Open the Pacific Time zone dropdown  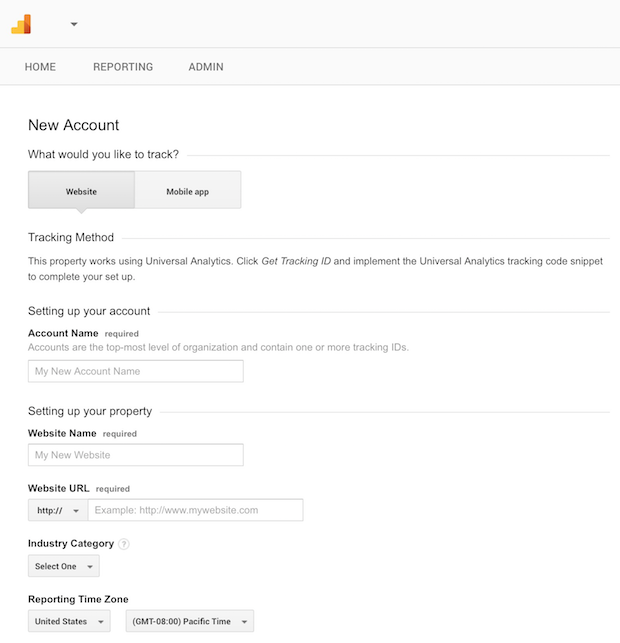(x=190, y=621)
